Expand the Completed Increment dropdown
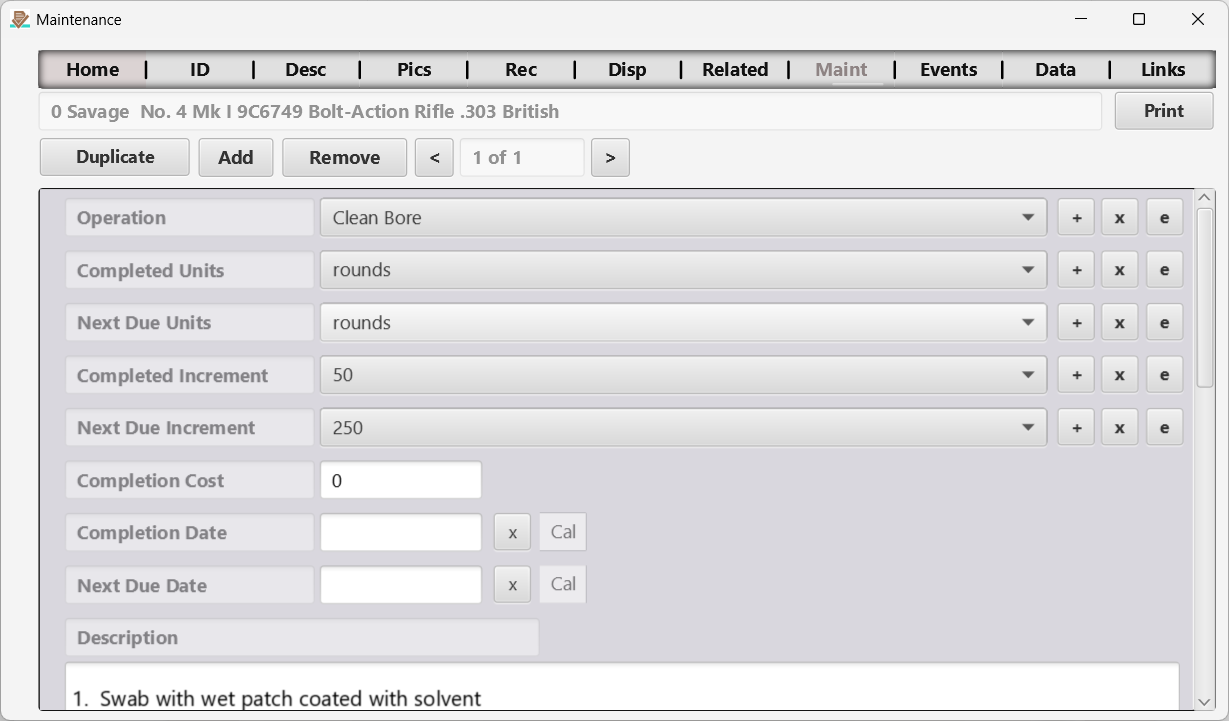 [x=683, y=375]
